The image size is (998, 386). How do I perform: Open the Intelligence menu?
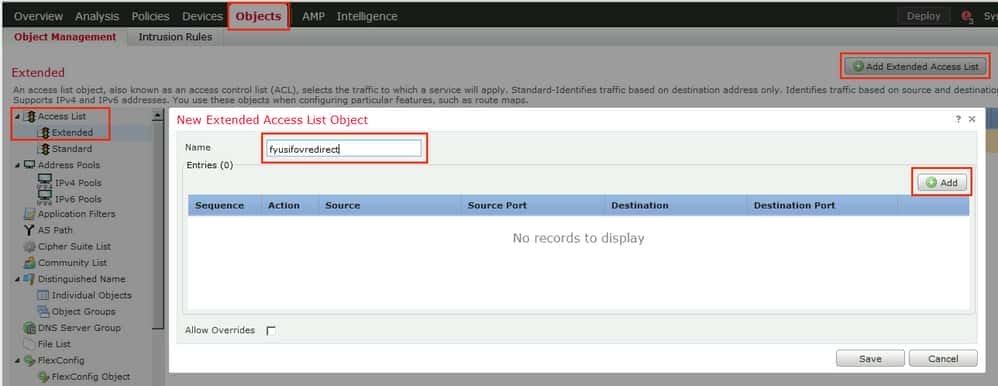[367, 17]
